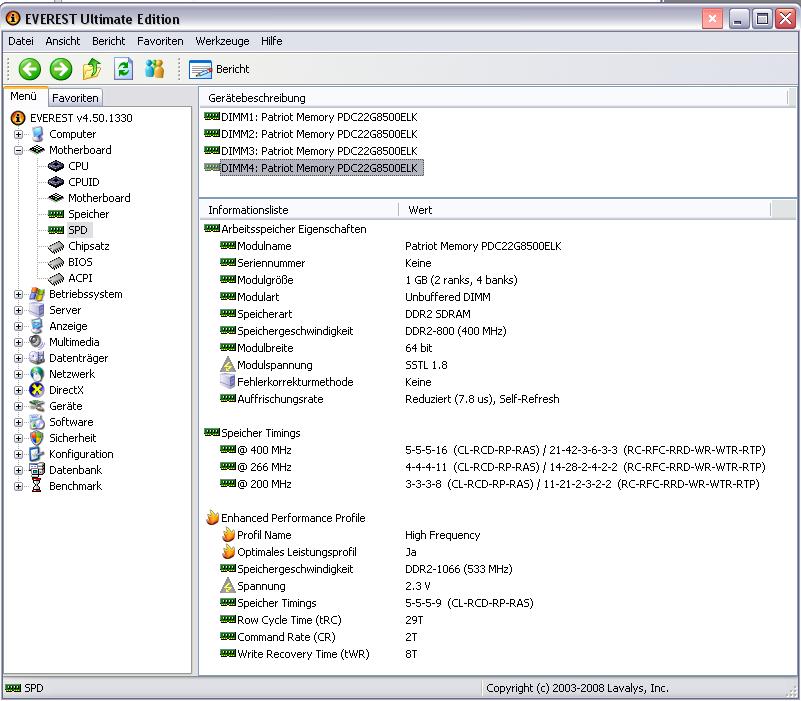Open the Datei menu
Screen dimensions: 801x701
pyautogui.click(x=21, y=41)
